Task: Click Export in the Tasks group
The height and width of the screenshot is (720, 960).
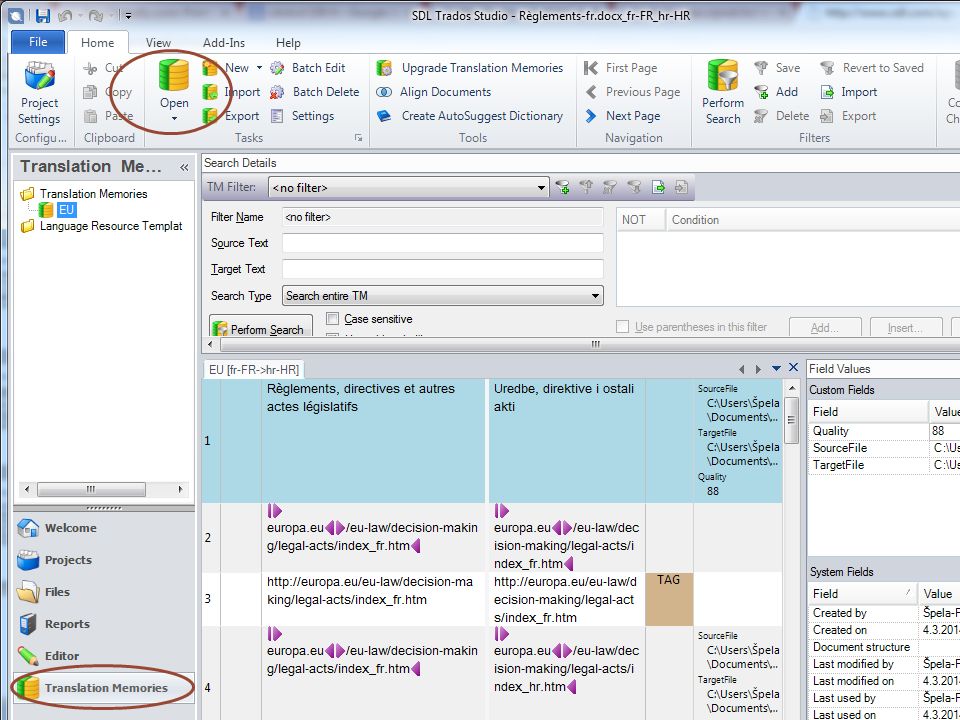Action: point(231,116)
